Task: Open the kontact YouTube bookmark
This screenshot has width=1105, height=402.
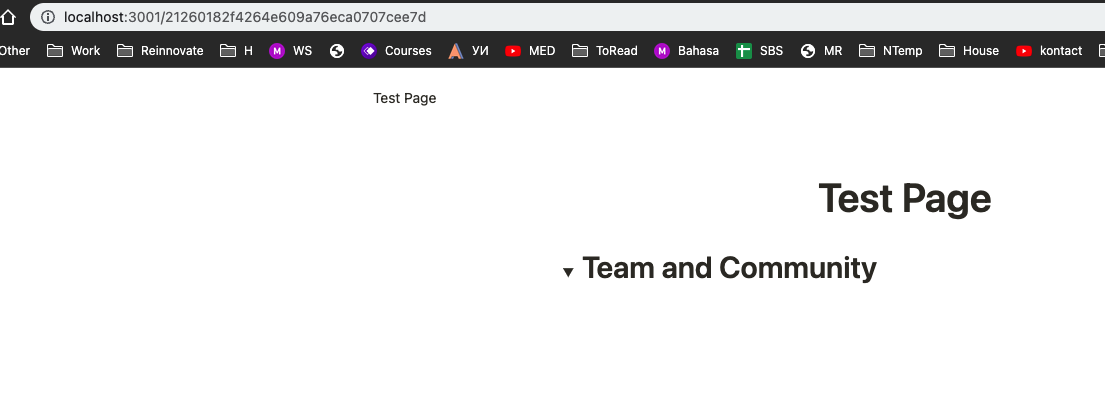Action: (x=1049, y=51)
